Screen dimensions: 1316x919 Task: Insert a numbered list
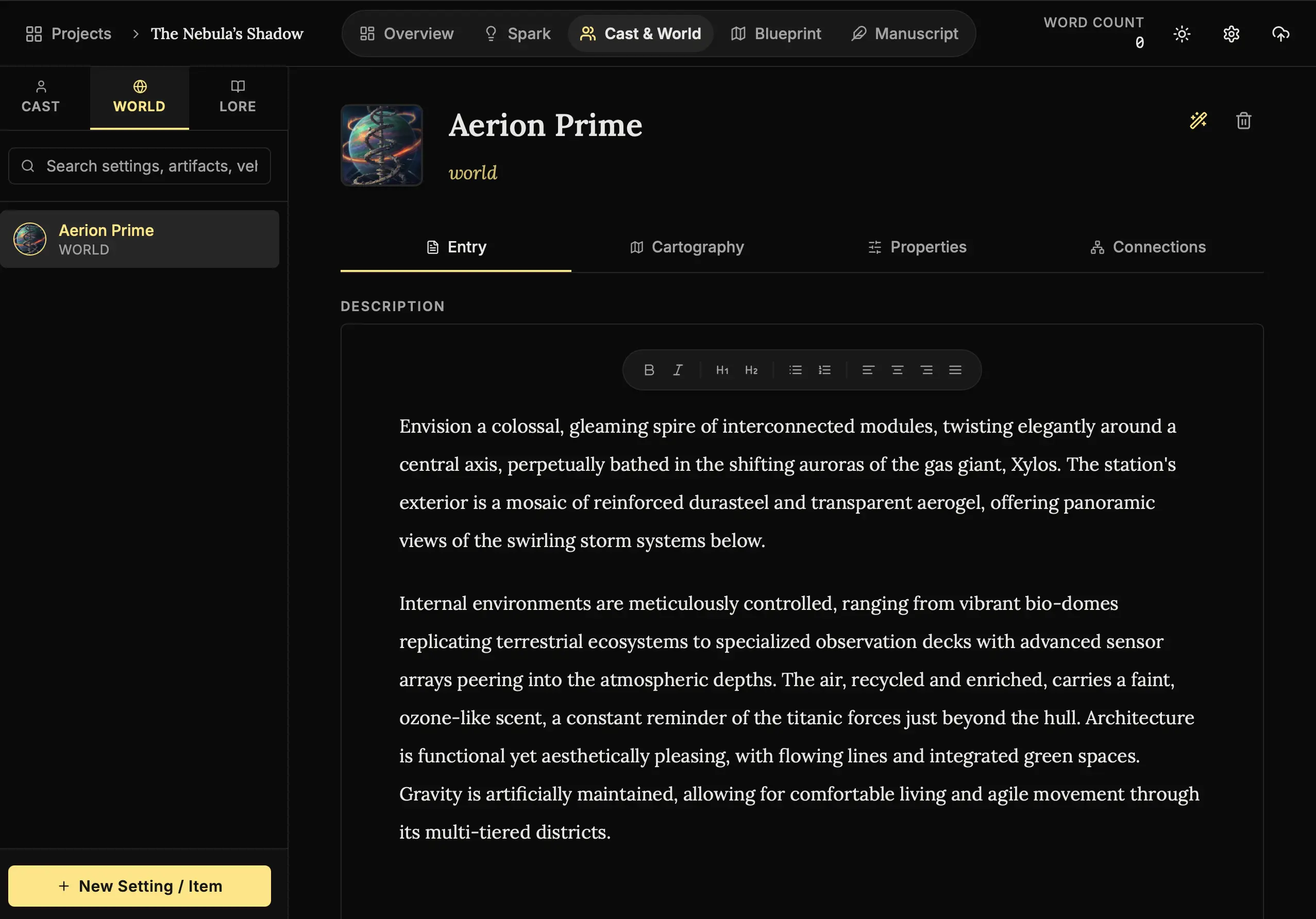tap(824, 370)
